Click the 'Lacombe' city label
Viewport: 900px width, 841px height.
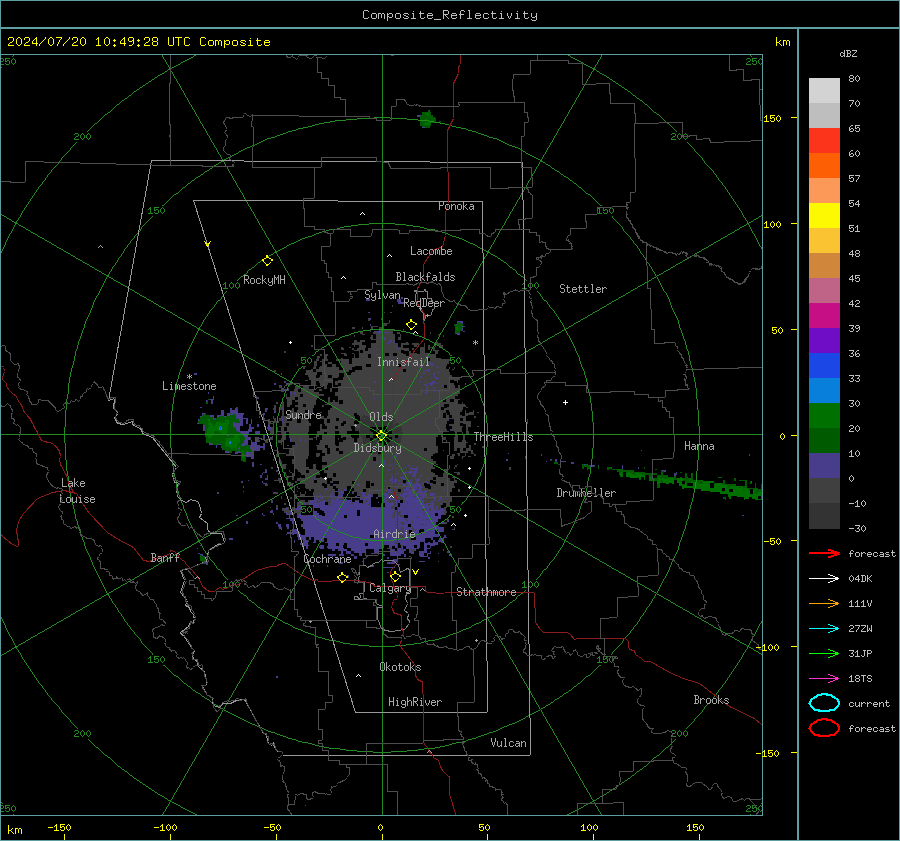[x=431, y=251]
